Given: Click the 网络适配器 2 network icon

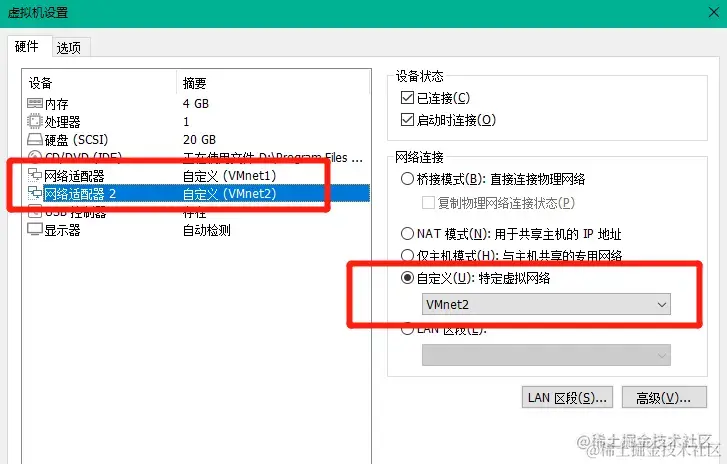Looking at the screenshot, I should coord(35,193).
